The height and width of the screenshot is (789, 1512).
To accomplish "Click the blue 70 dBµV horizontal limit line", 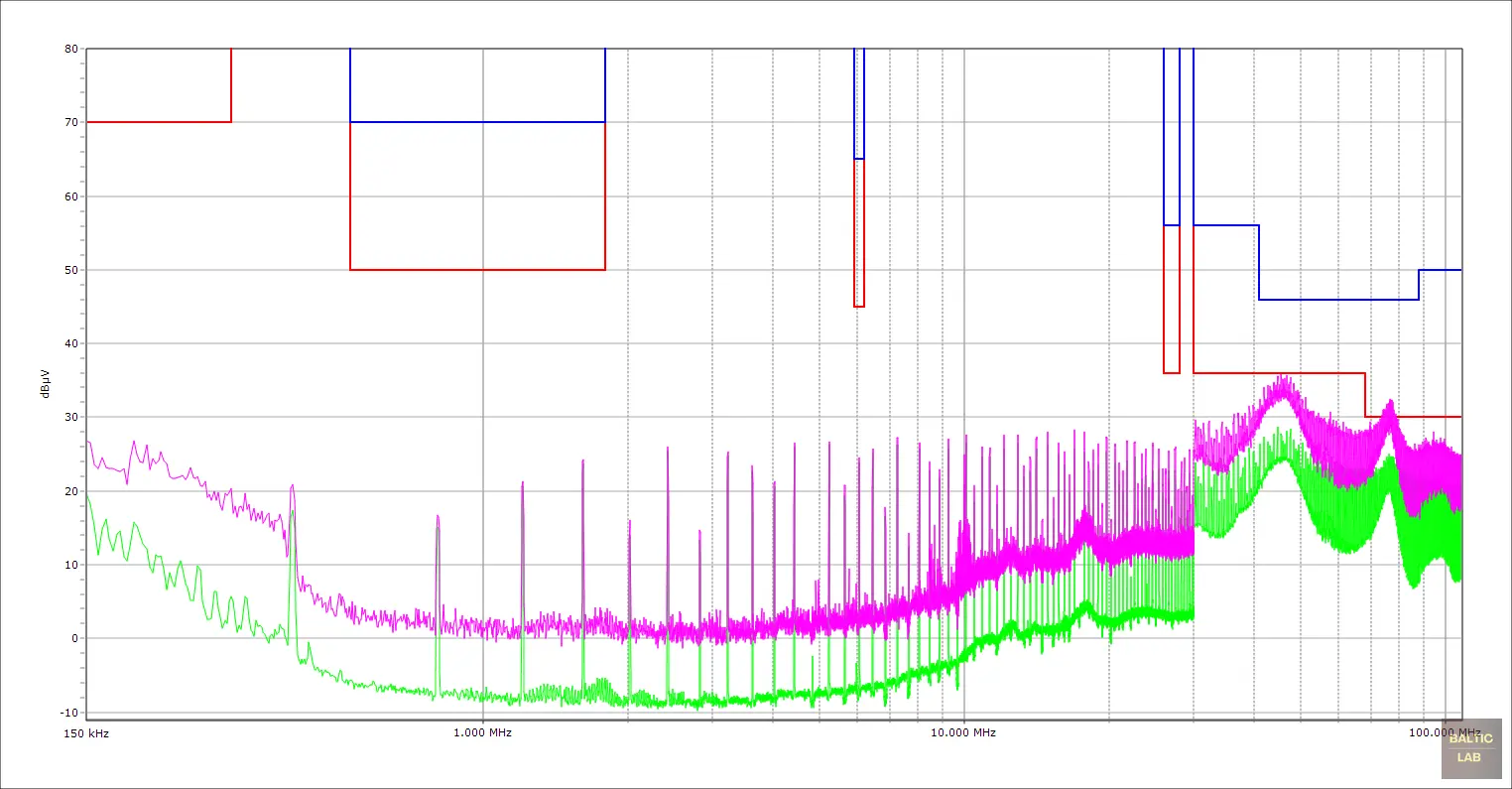I will [477, 122].
